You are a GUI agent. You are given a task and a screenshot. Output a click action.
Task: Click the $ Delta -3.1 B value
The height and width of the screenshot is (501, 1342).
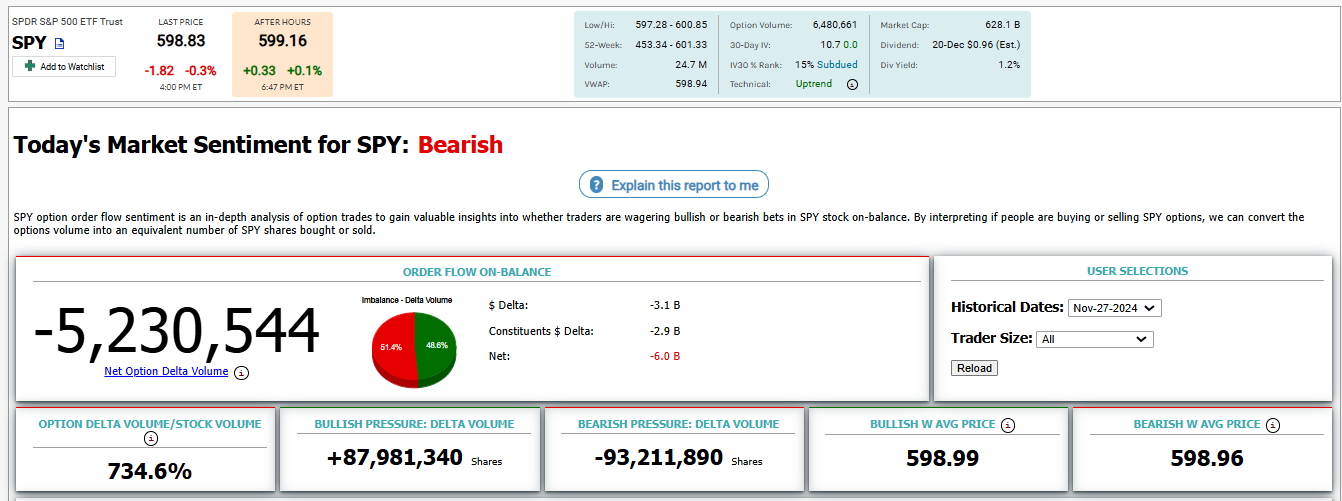click(x=665, y=305)
